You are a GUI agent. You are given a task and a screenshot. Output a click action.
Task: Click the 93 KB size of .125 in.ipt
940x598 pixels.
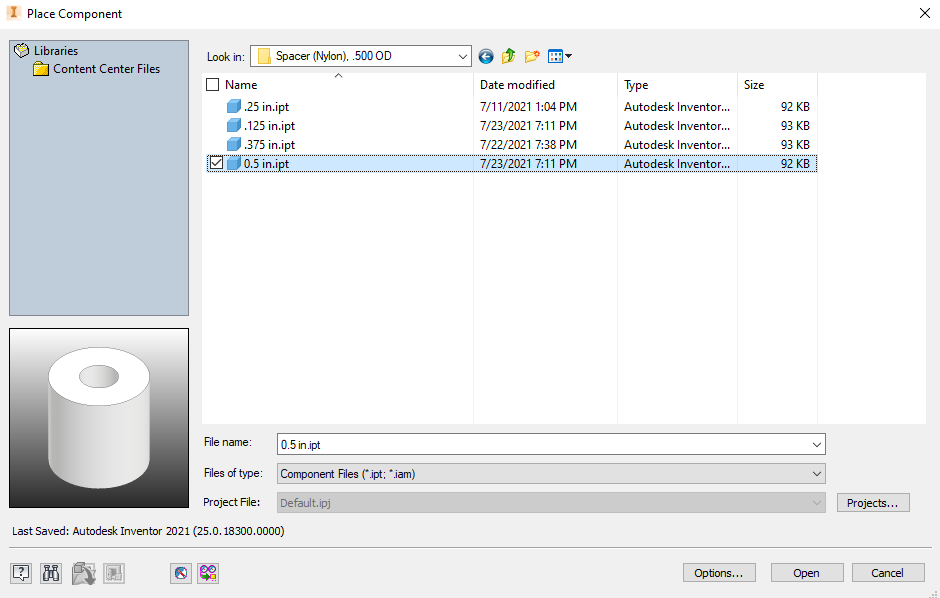point(795,126)
